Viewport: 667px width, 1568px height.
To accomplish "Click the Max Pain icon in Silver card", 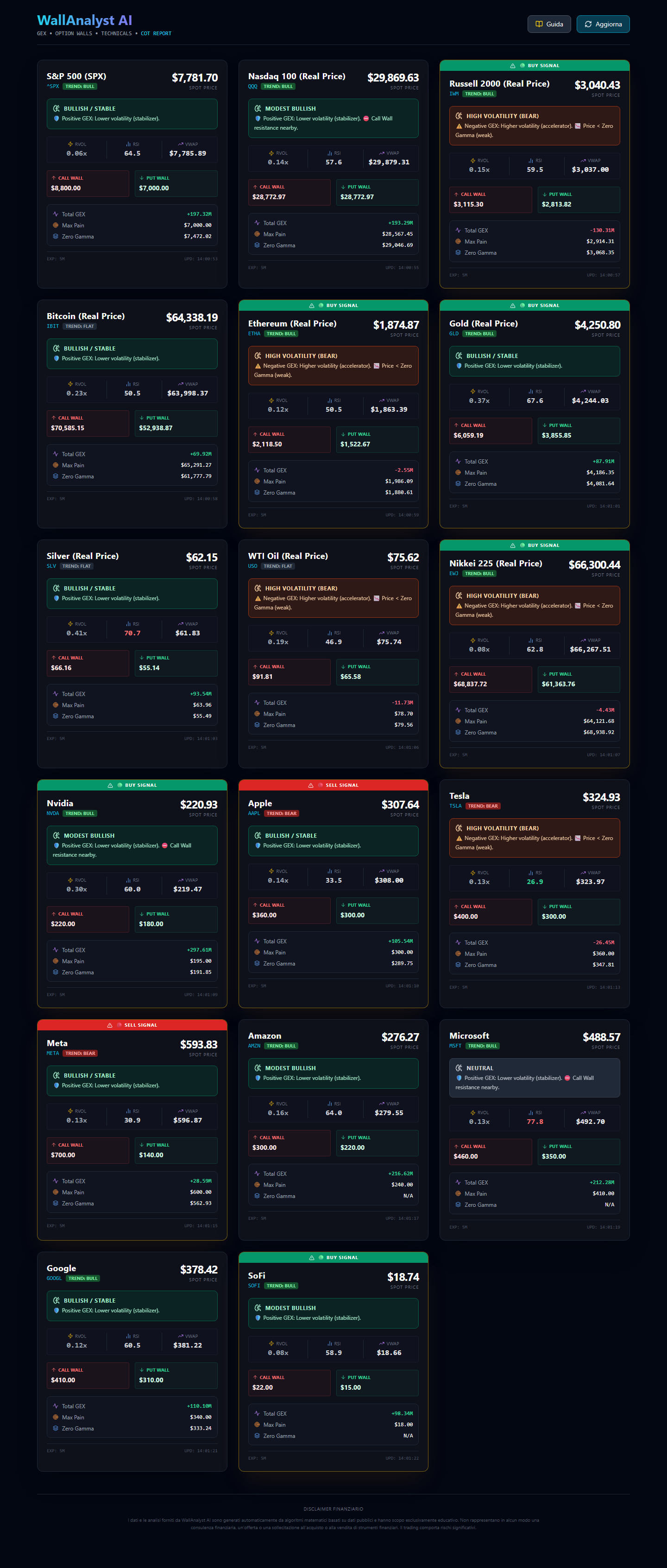I will tap(56, 705).
